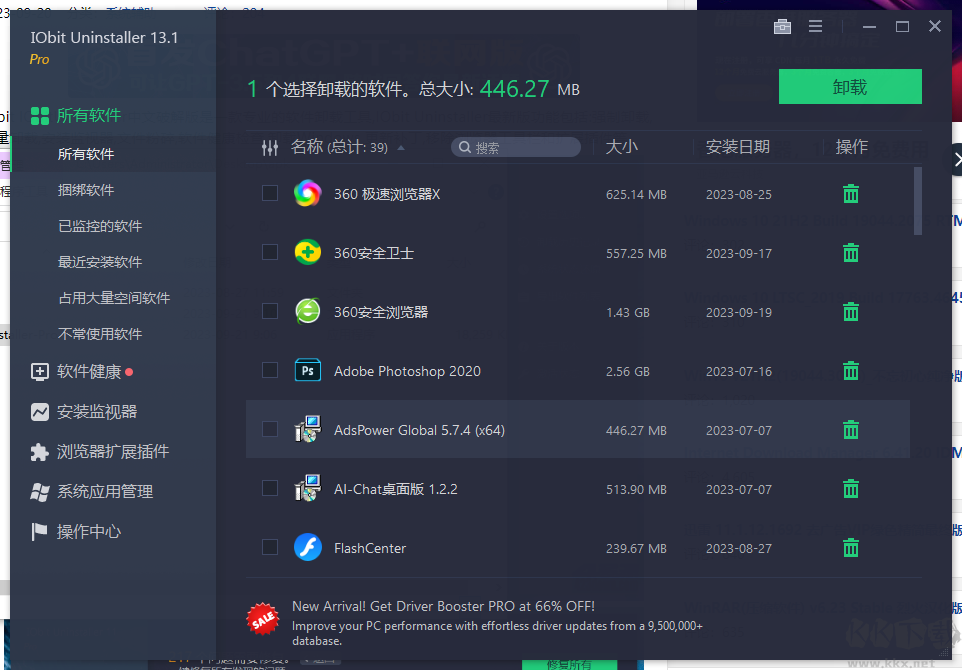
Task: Click the FlashCenter name text
Action: coord(370,549)
